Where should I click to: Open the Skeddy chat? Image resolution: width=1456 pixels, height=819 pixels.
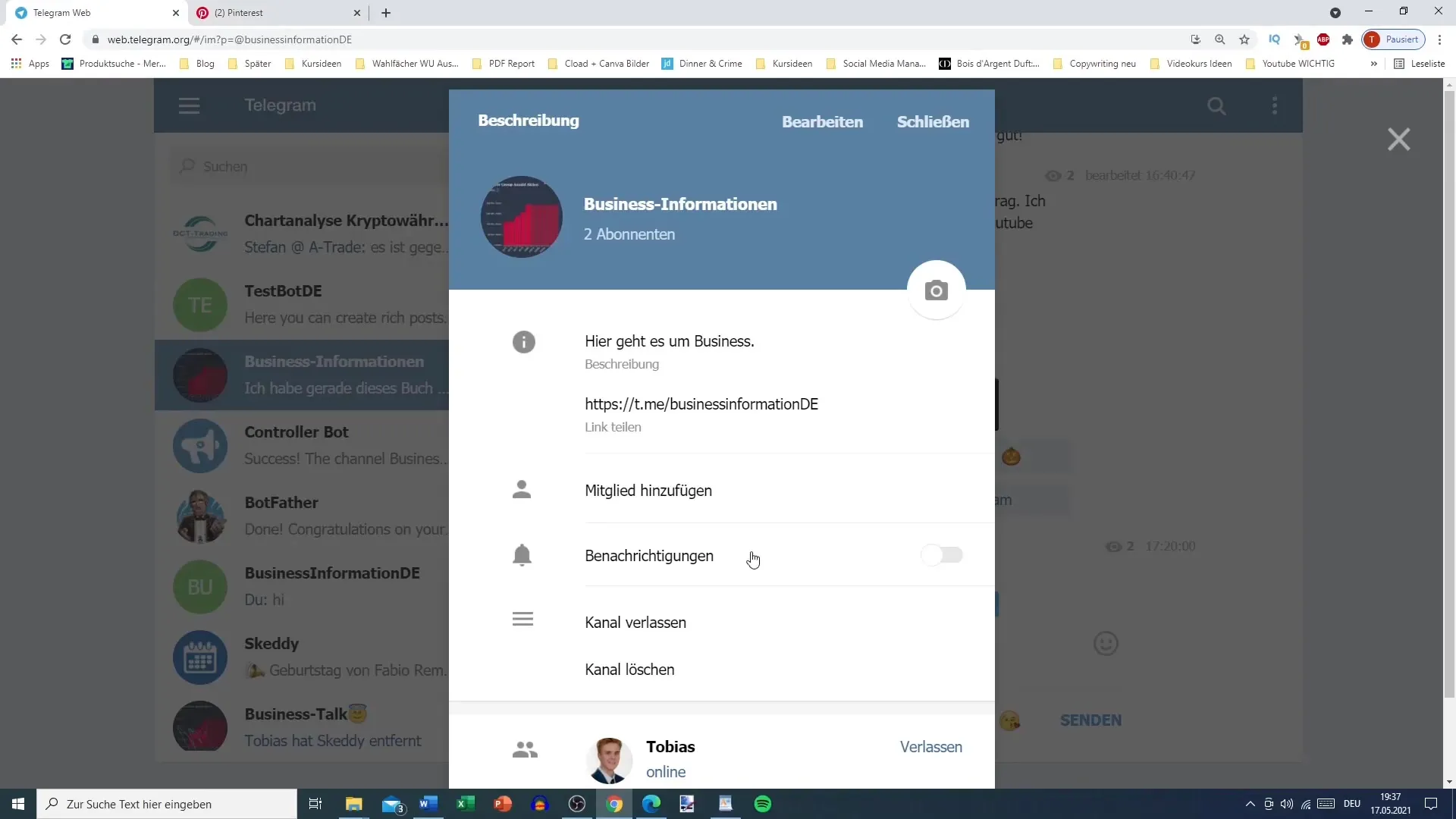pos(302,657)
